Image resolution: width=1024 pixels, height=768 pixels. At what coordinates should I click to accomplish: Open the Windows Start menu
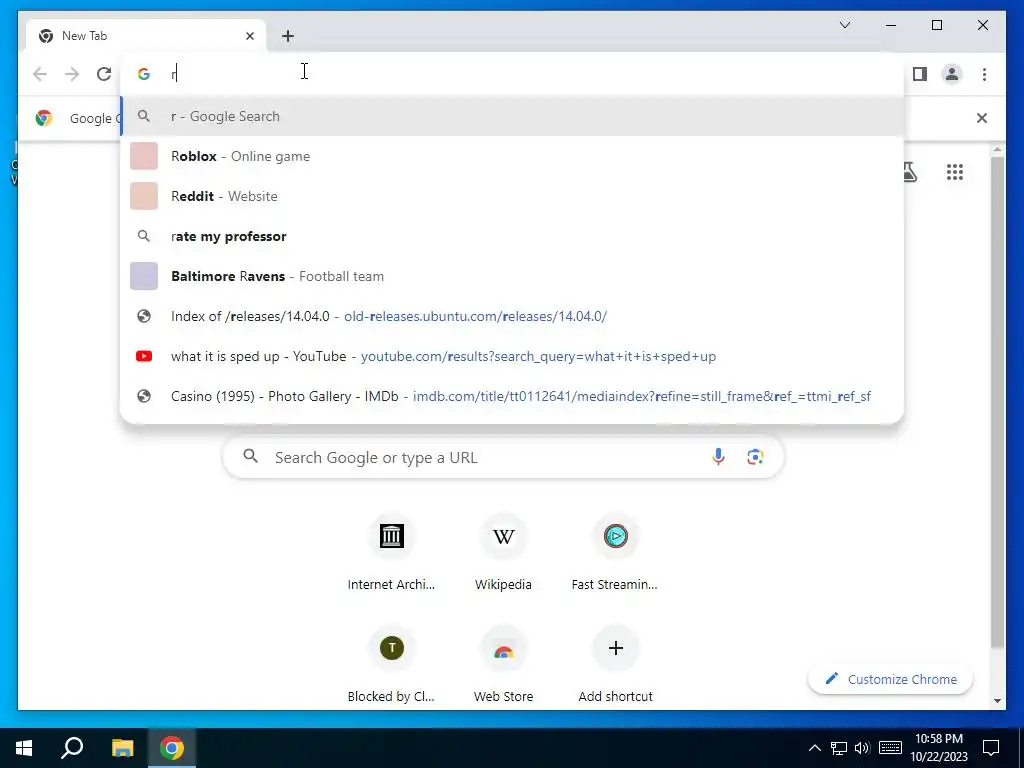pos(24,748)
